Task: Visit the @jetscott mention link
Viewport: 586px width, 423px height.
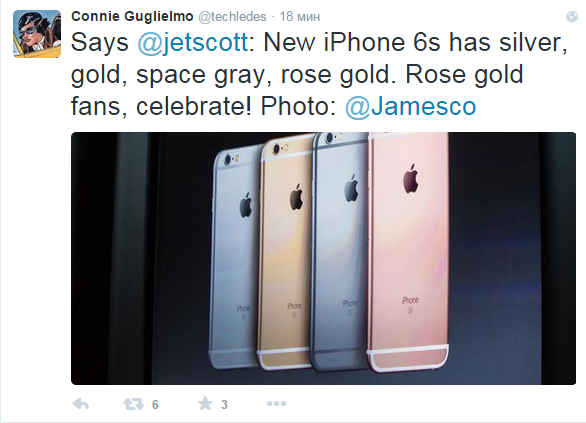Action: (x=193, y=42)
